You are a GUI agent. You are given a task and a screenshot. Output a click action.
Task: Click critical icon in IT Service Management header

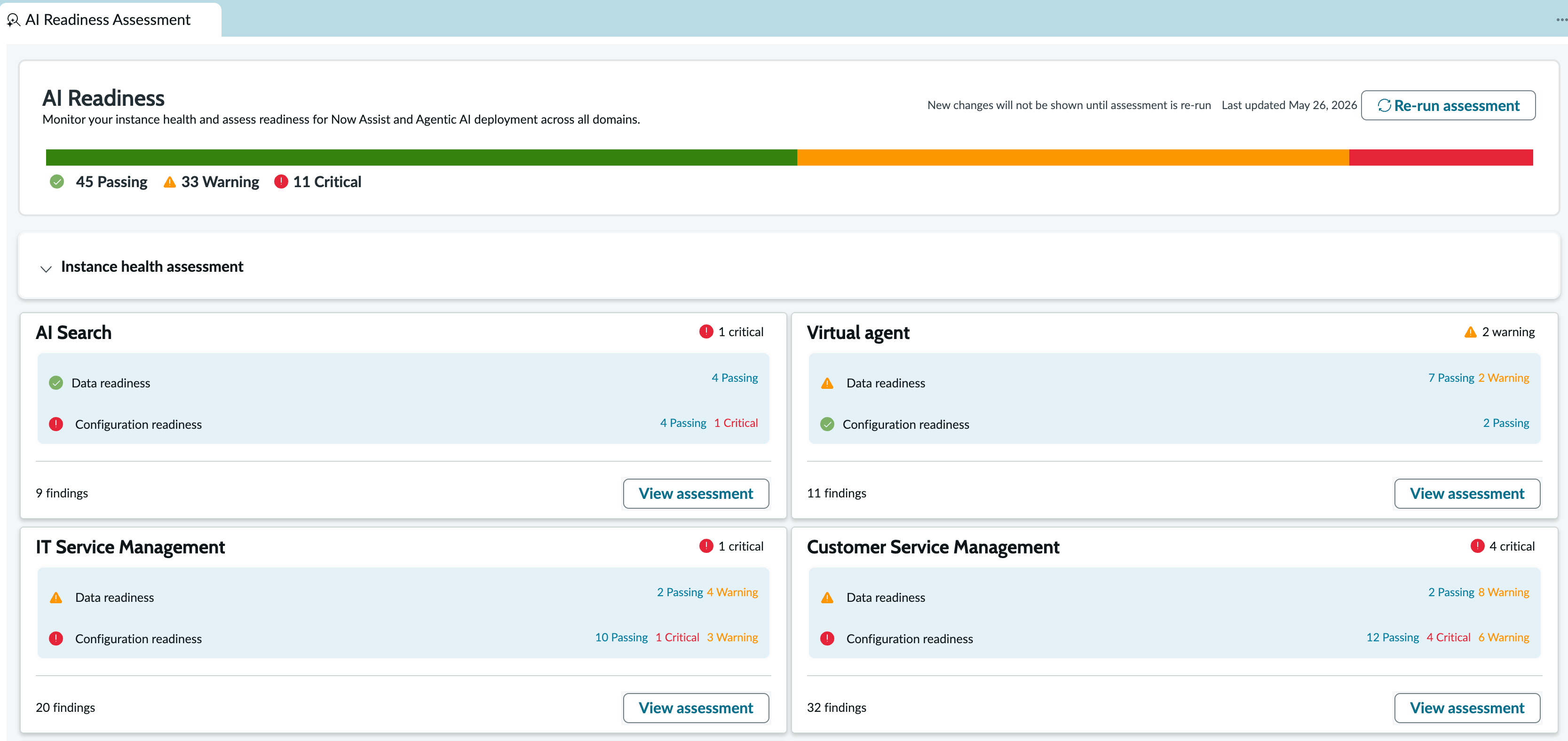(x=705, y=546)
